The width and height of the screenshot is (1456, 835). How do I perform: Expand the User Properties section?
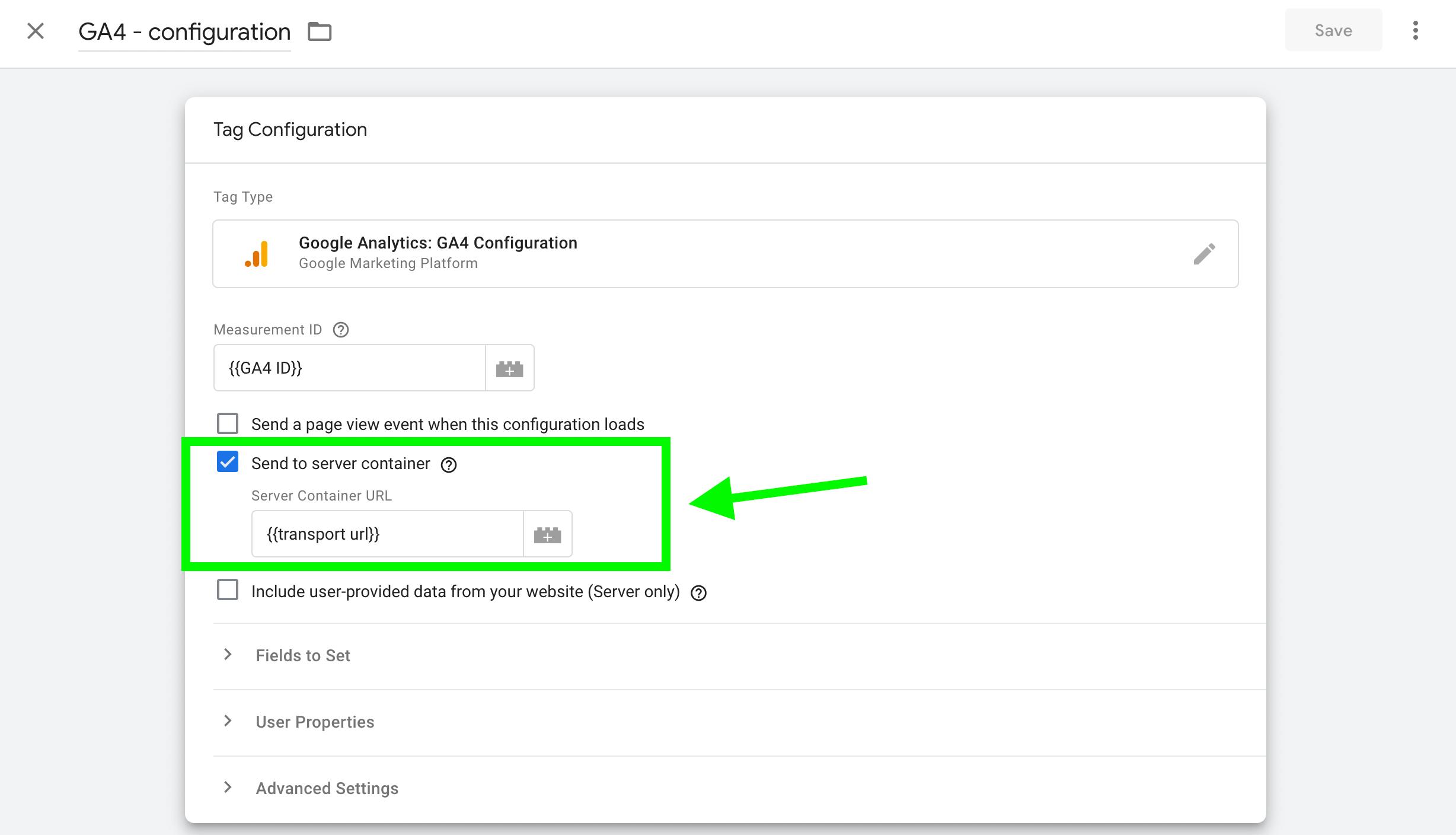point(739,722)
